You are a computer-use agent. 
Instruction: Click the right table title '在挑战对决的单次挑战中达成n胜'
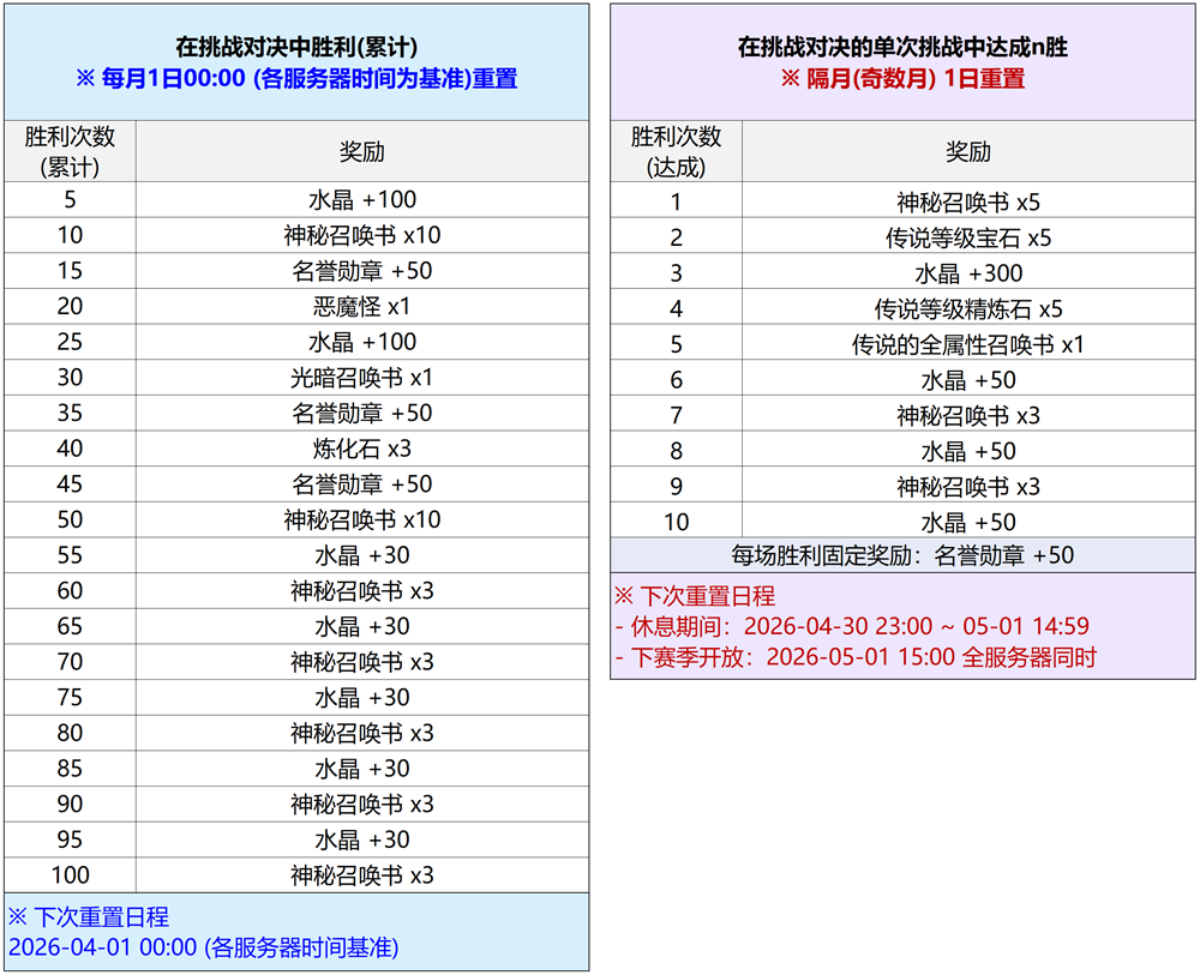pos(902,47)
